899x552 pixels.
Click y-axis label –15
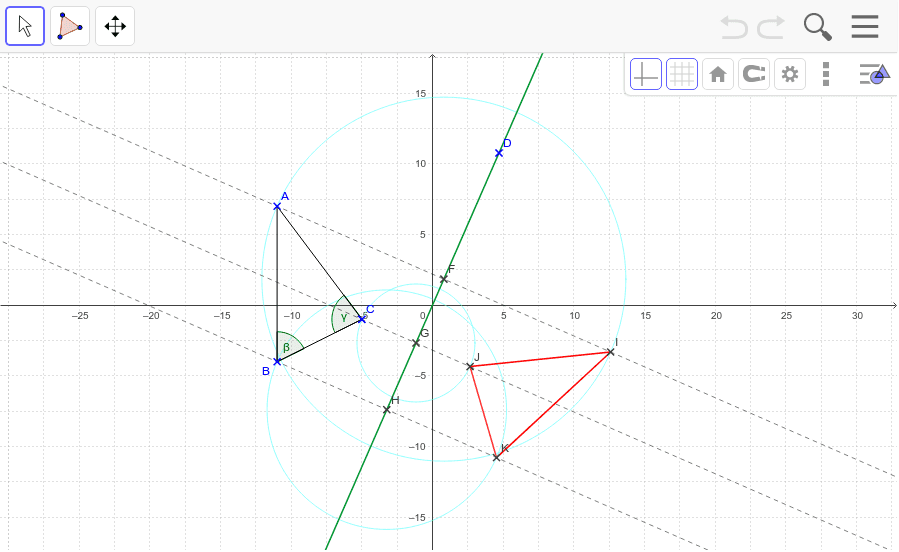click(417, 518)
